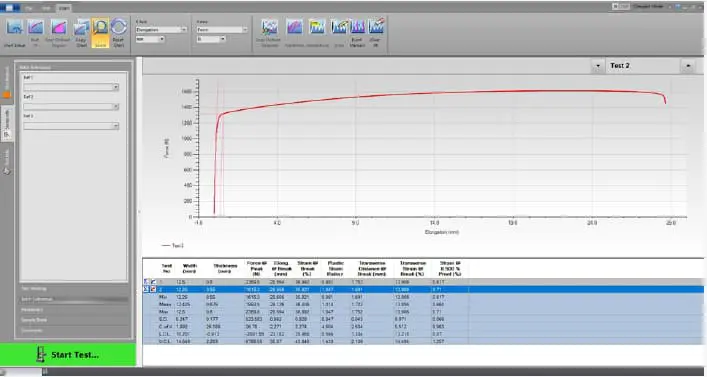Switch to the Chart ribbon tab

click(63, 8)
